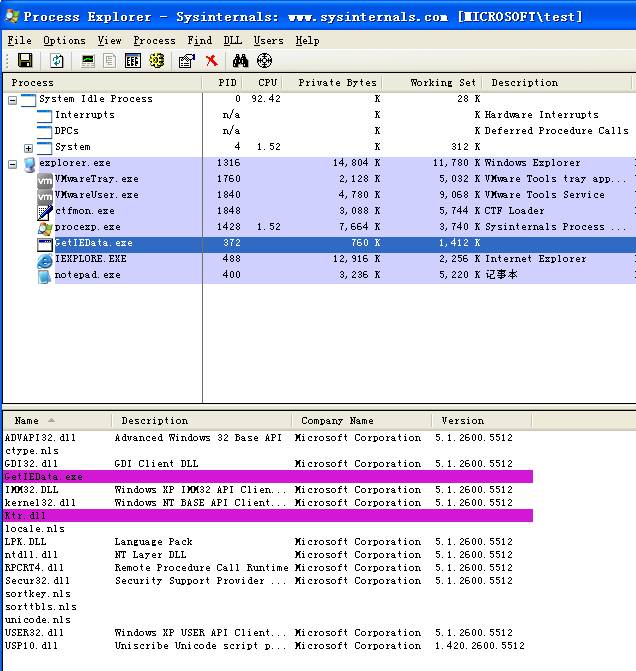The image size is (636, 671).
Task: Sort DLL list by Company Name header
Action: click(x=362, y=421)
